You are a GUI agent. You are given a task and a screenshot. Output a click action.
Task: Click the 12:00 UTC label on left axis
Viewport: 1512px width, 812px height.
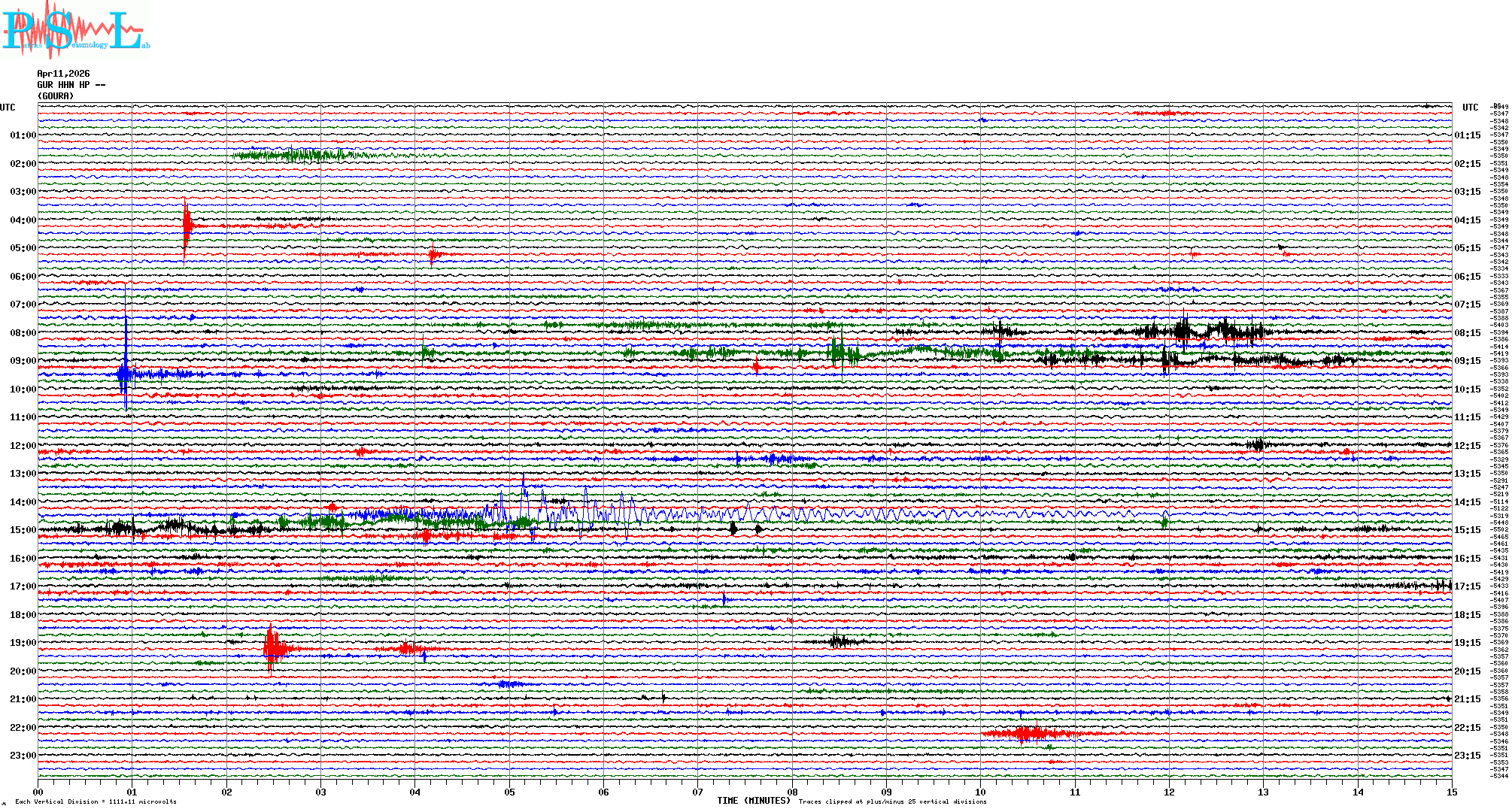pyautogui.click(x=23, y=446)
